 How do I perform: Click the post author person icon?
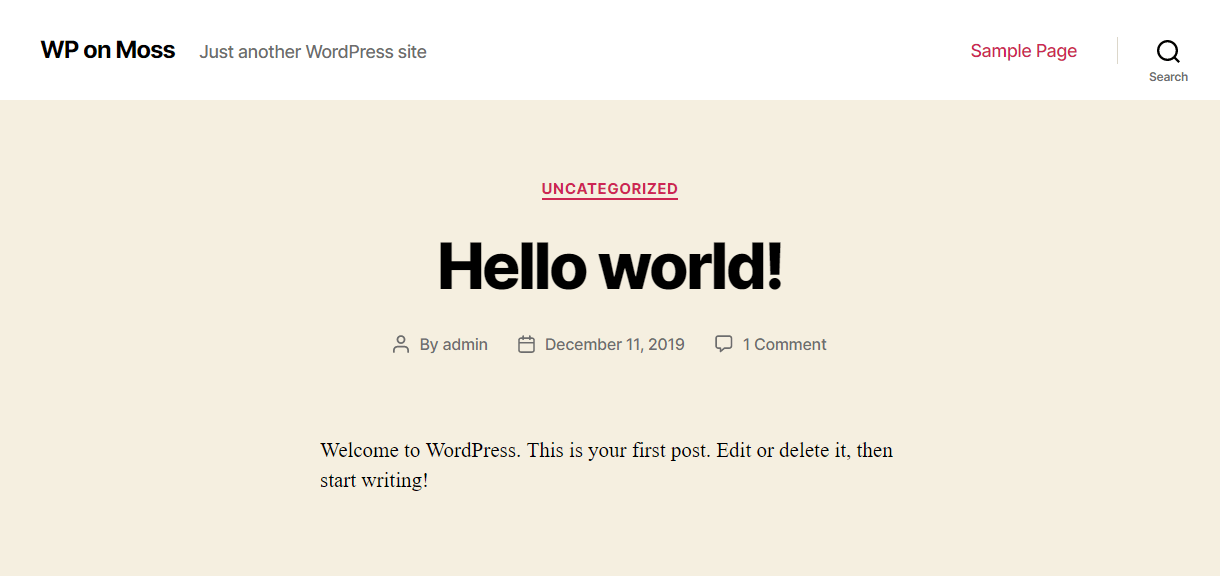pyautogui.click(x=401, y=345)
